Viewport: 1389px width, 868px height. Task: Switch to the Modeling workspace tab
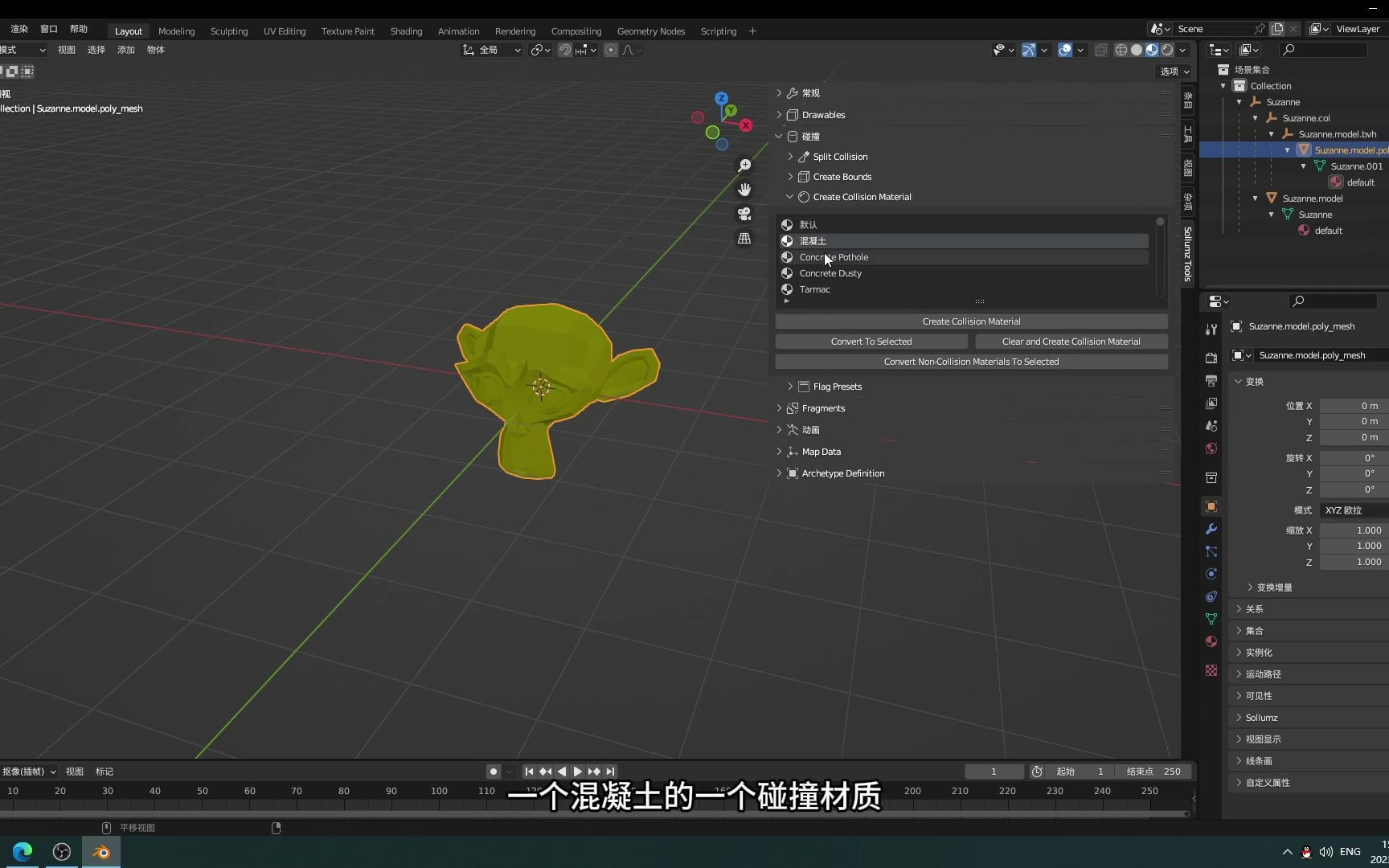pyautogui.click(x=176, y=31)
